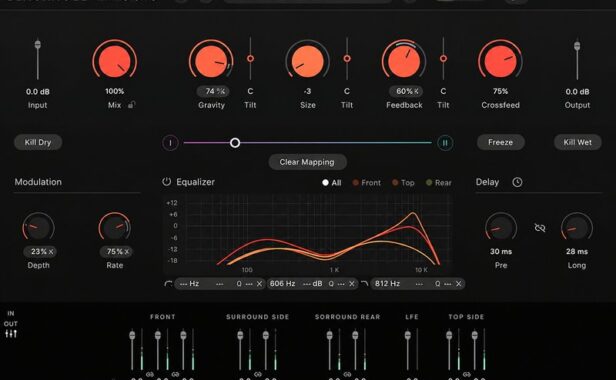The height and width of the screenshot is (380, 616).
Task: Click the Size Tilt slider handle
Action: [347, 59]
